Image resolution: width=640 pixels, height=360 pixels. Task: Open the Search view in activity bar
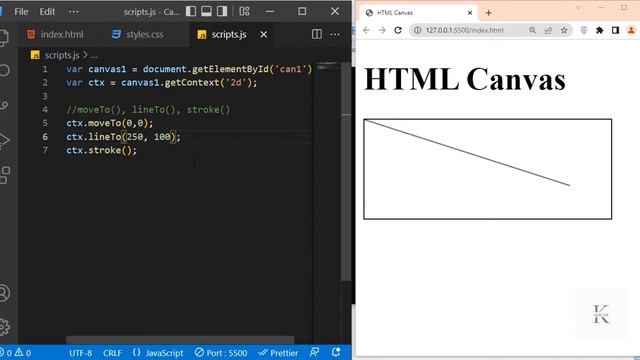(4, 71)
